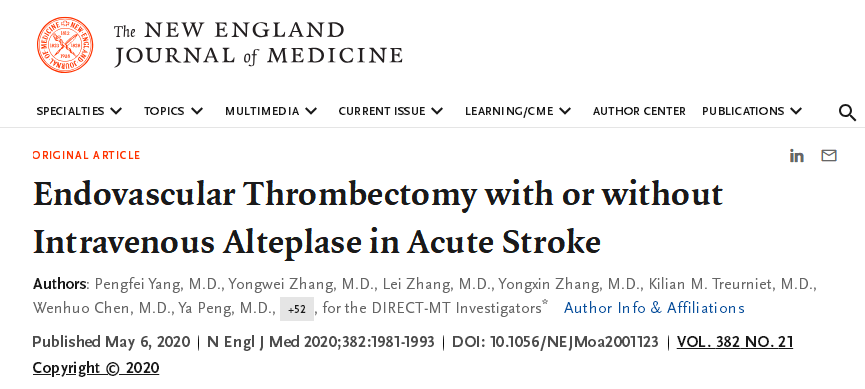Screen dimensions: 865x389
Task: Open the Copyright © 2020 link
Action: tap(96, 367)
